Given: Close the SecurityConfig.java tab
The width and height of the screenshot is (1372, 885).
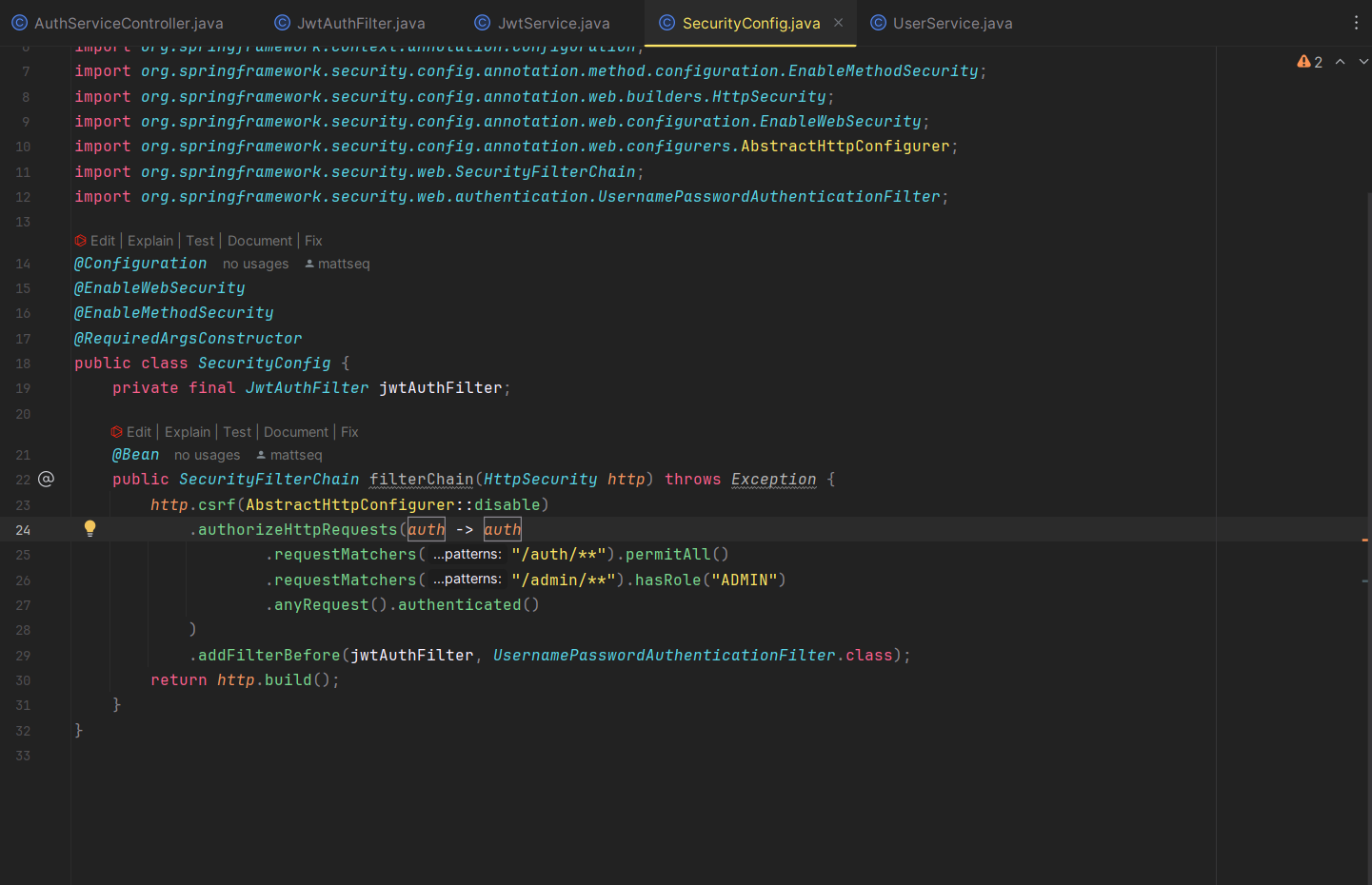Looking at the screenshot, I should point(838,23).
